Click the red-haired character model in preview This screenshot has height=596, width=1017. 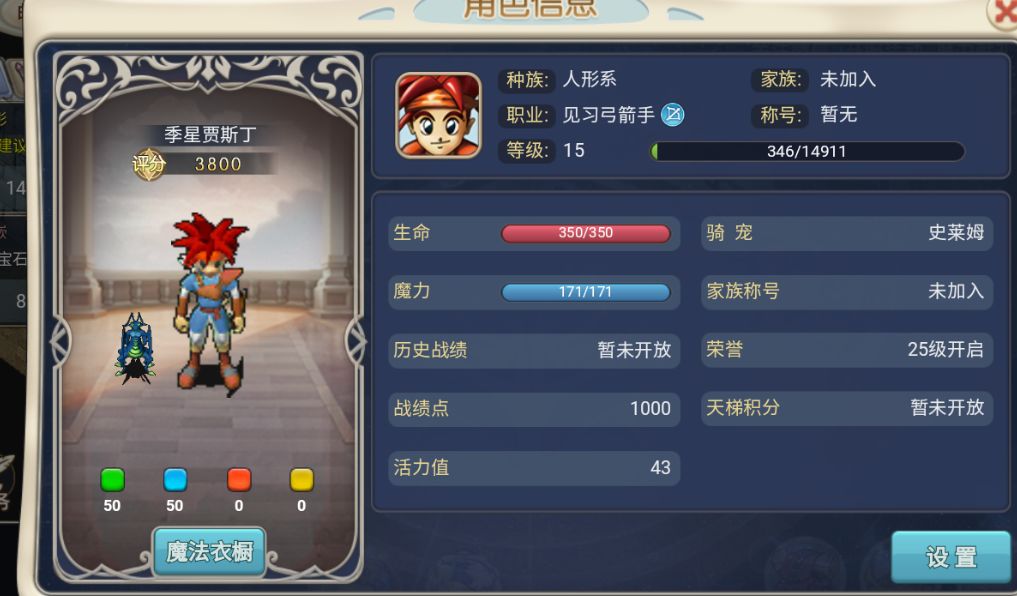click(211, 304)
